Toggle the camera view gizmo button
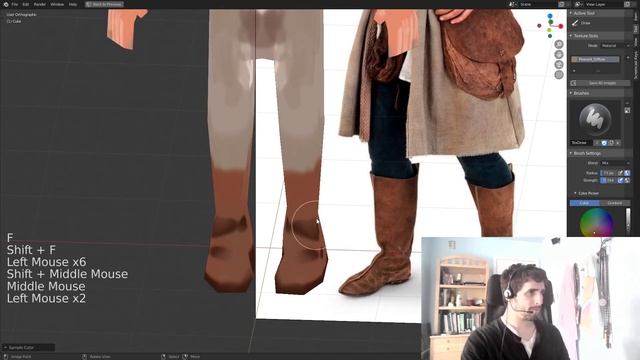 (559, 64)
